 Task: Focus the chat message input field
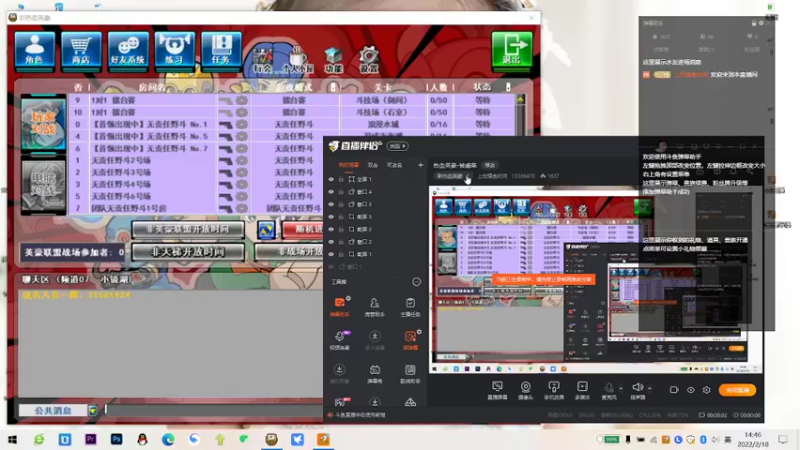(213, 410)
